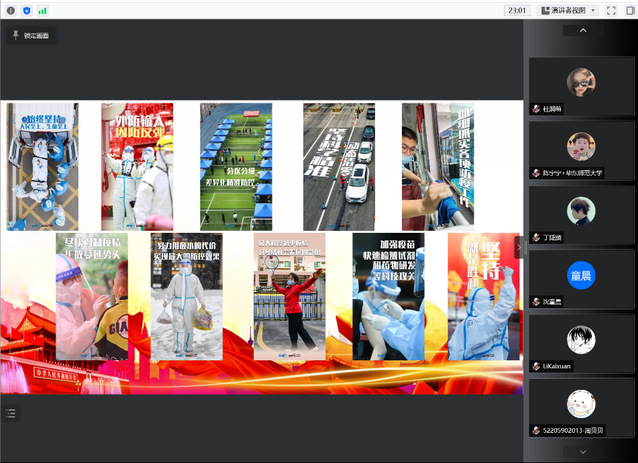Viewport: 638px width, 463px height.
Task: Check the network signal strength icon
Action: [43, 10]
